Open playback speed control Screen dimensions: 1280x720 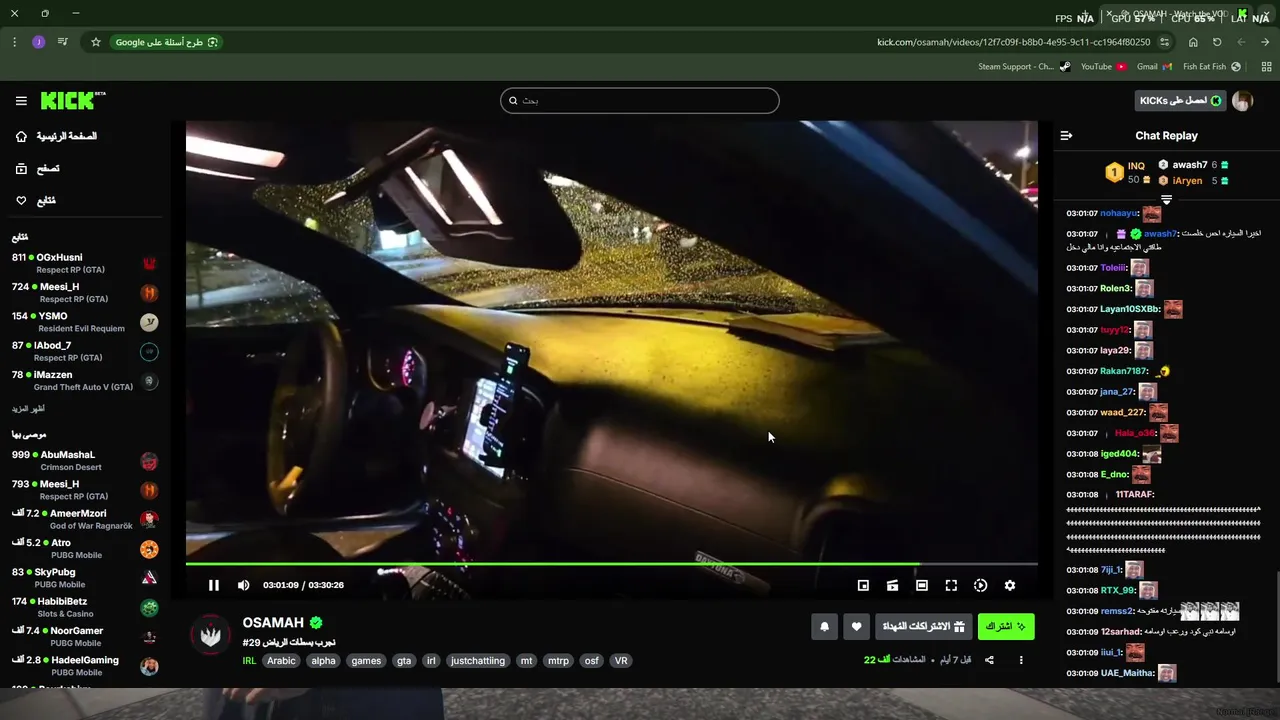(980, 585)
